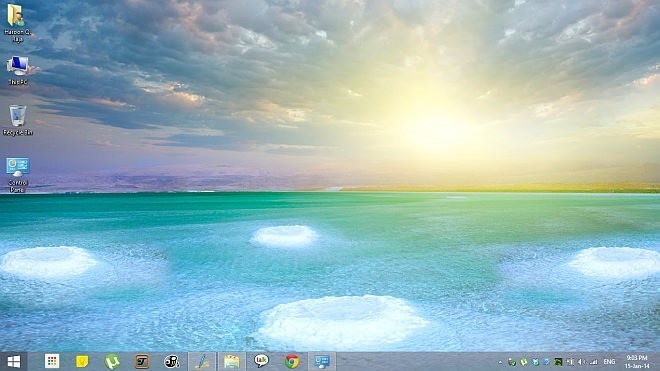Viewport: 660px width, 371px height.
Task: Open File Explorer from the taskbar
Action: pyautogui.click(x=232, y=361)
